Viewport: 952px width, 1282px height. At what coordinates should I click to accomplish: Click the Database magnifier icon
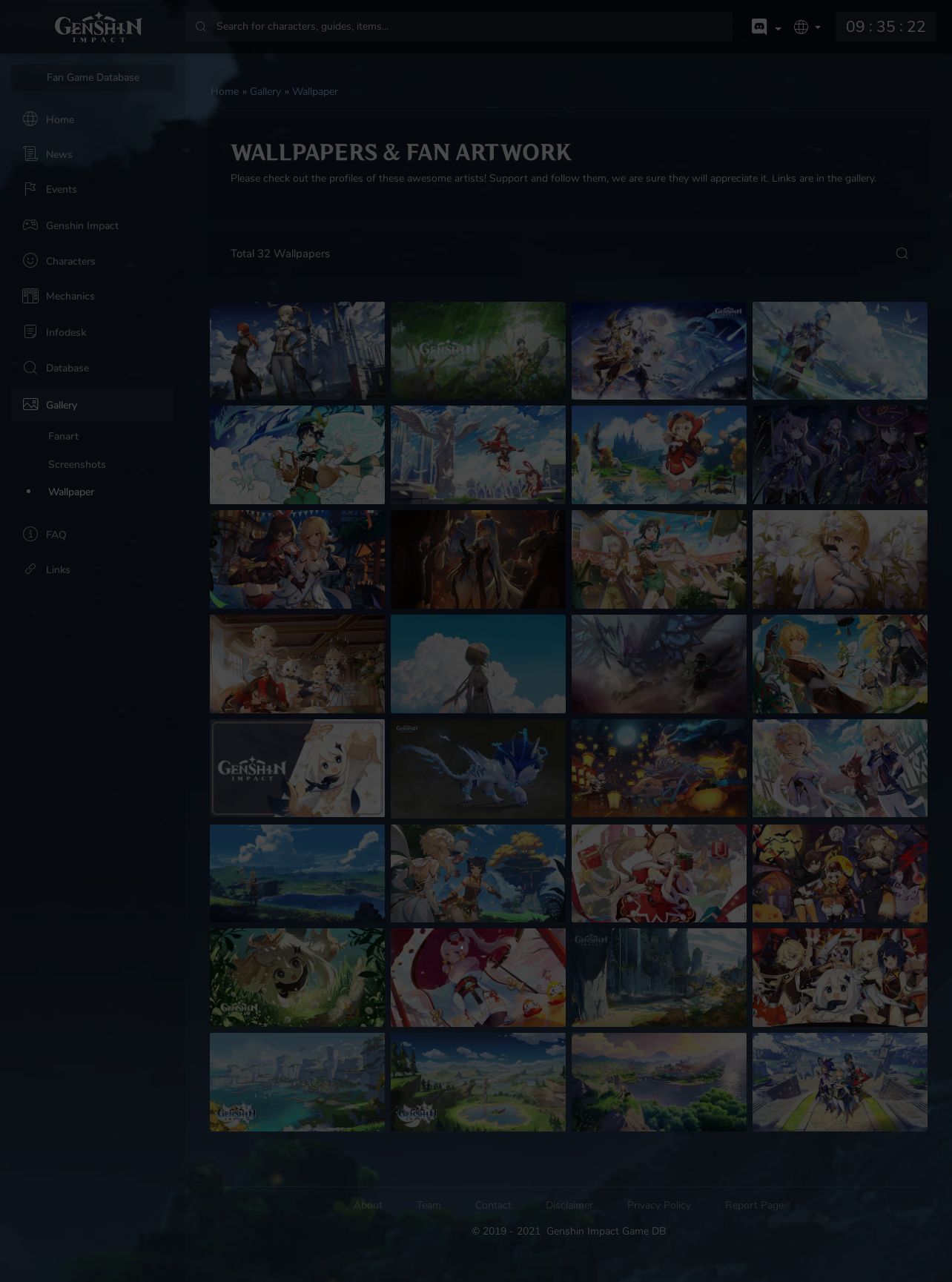30,368
